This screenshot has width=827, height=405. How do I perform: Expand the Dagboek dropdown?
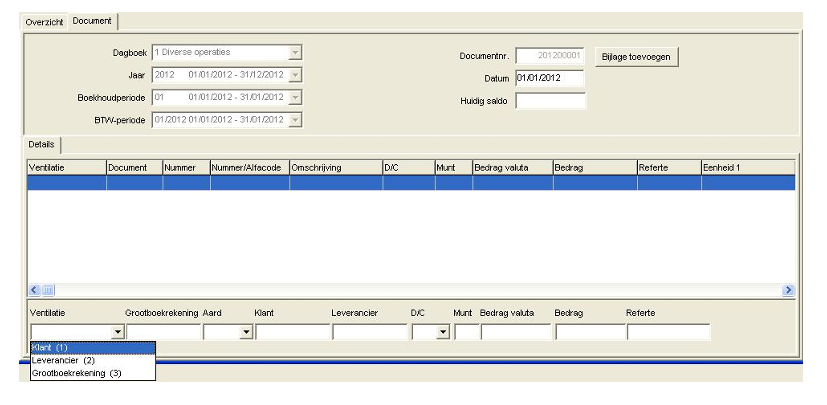pos(295,53)
